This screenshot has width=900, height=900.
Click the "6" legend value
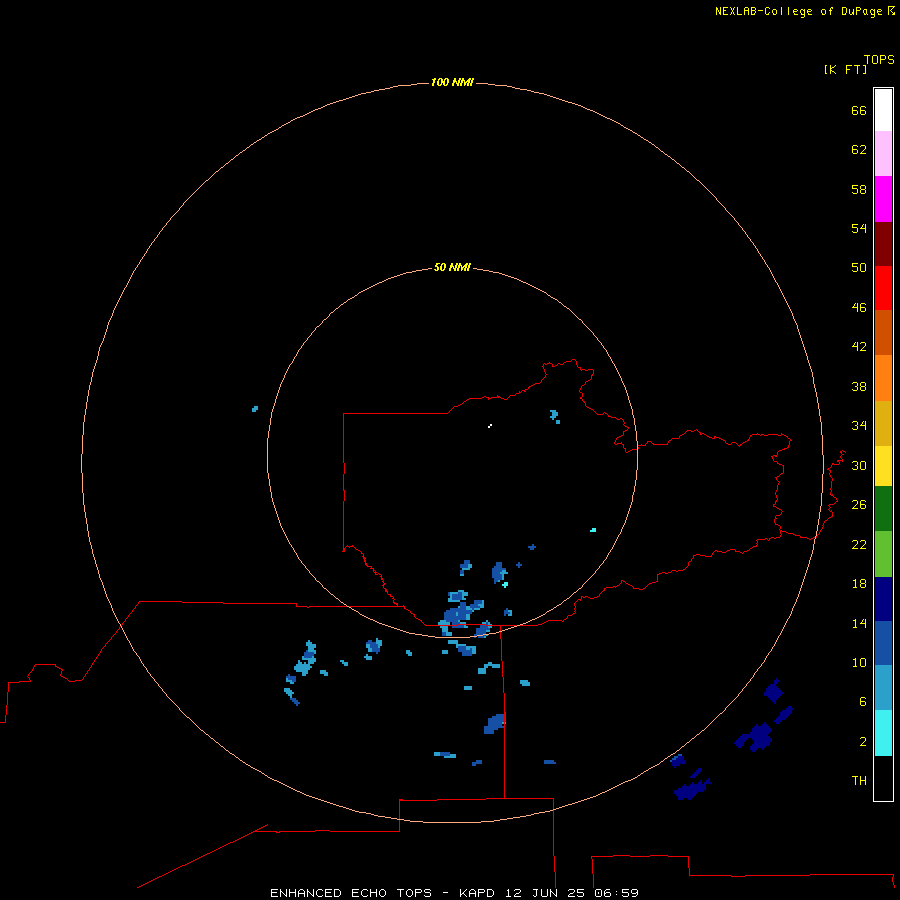[x=863, y=702]
